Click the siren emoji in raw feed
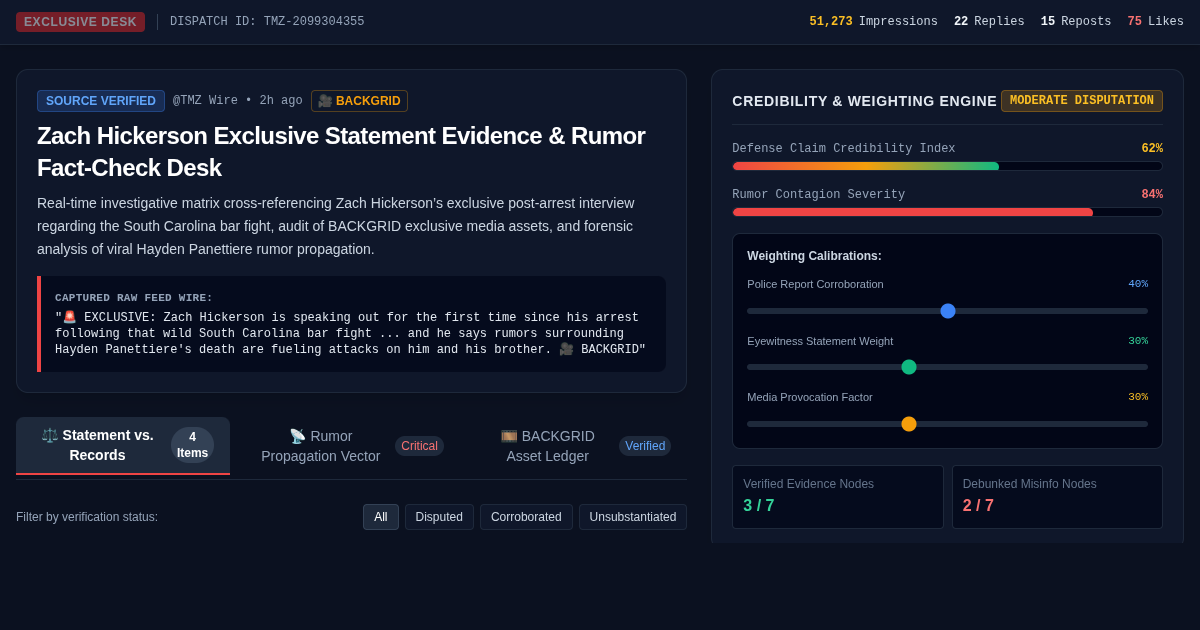 pos(69,317)
